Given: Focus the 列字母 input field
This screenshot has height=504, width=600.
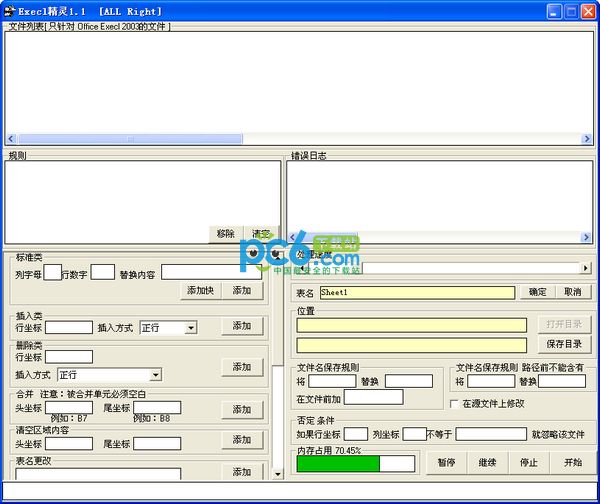Looking at the screenshot, I should tap(52, 272).
